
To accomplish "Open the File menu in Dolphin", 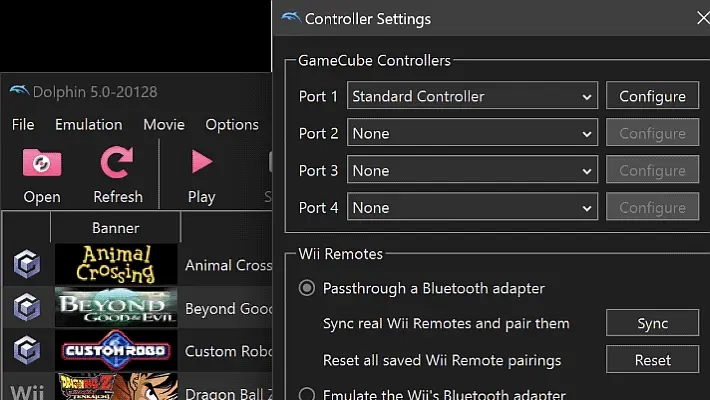I will pos(23,125).
